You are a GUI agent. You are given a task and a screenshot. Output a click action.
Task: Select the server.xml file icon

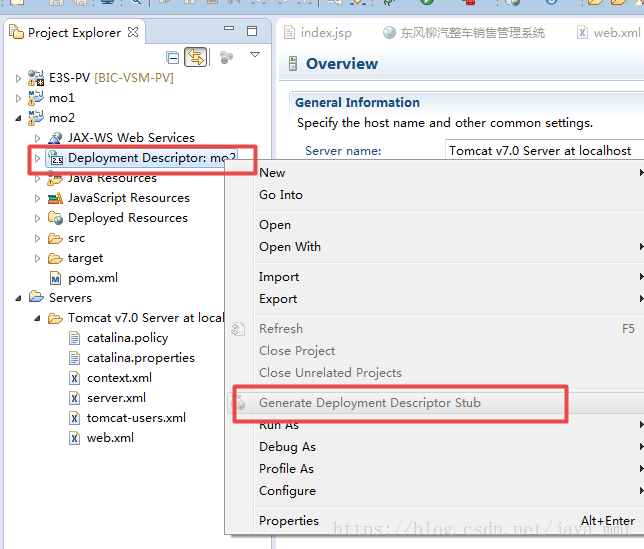74,398
